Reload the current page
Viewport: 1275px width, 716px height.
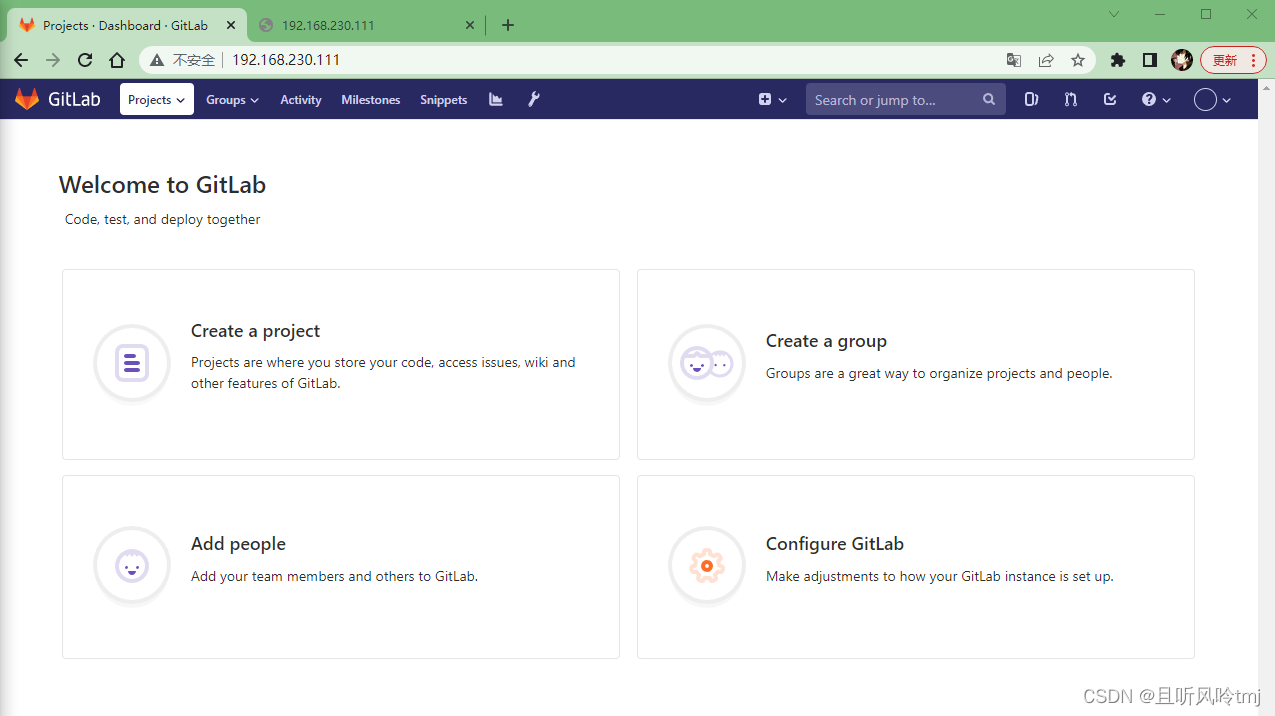[x=85, y=60]
